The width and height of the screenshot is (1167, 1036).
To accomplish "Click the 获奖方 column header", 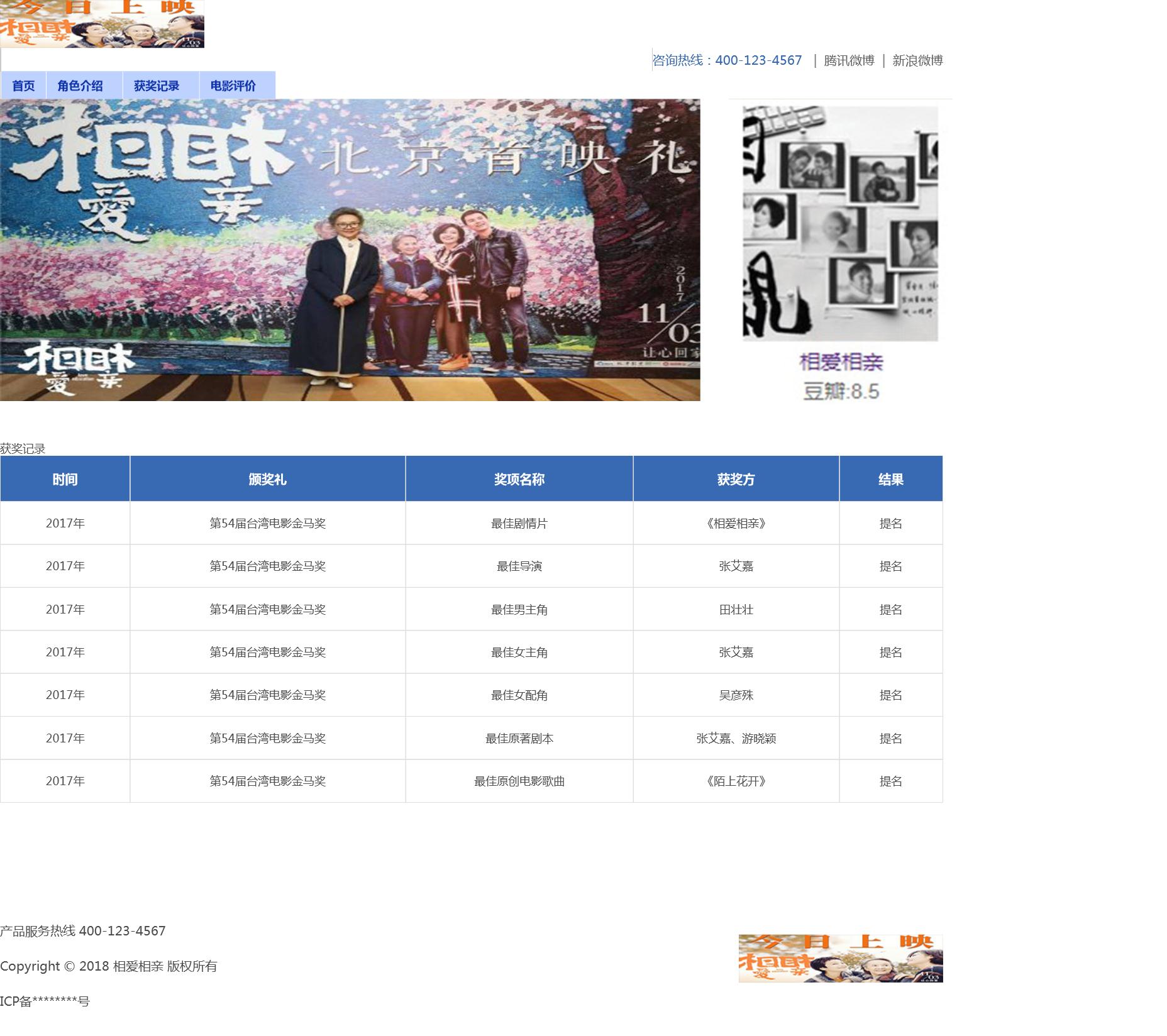I will click(x=736, y=480).
